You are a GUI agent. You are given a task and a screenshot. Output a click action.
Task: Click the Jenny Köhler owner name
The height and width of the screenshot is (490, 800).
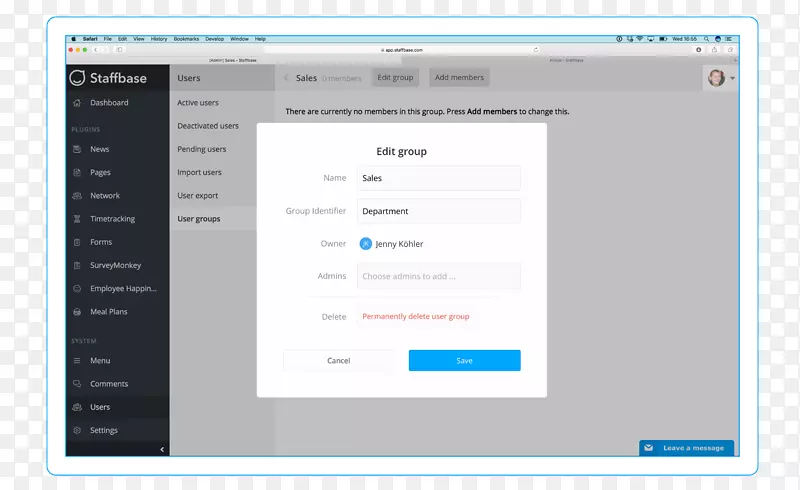coord(399,244)
